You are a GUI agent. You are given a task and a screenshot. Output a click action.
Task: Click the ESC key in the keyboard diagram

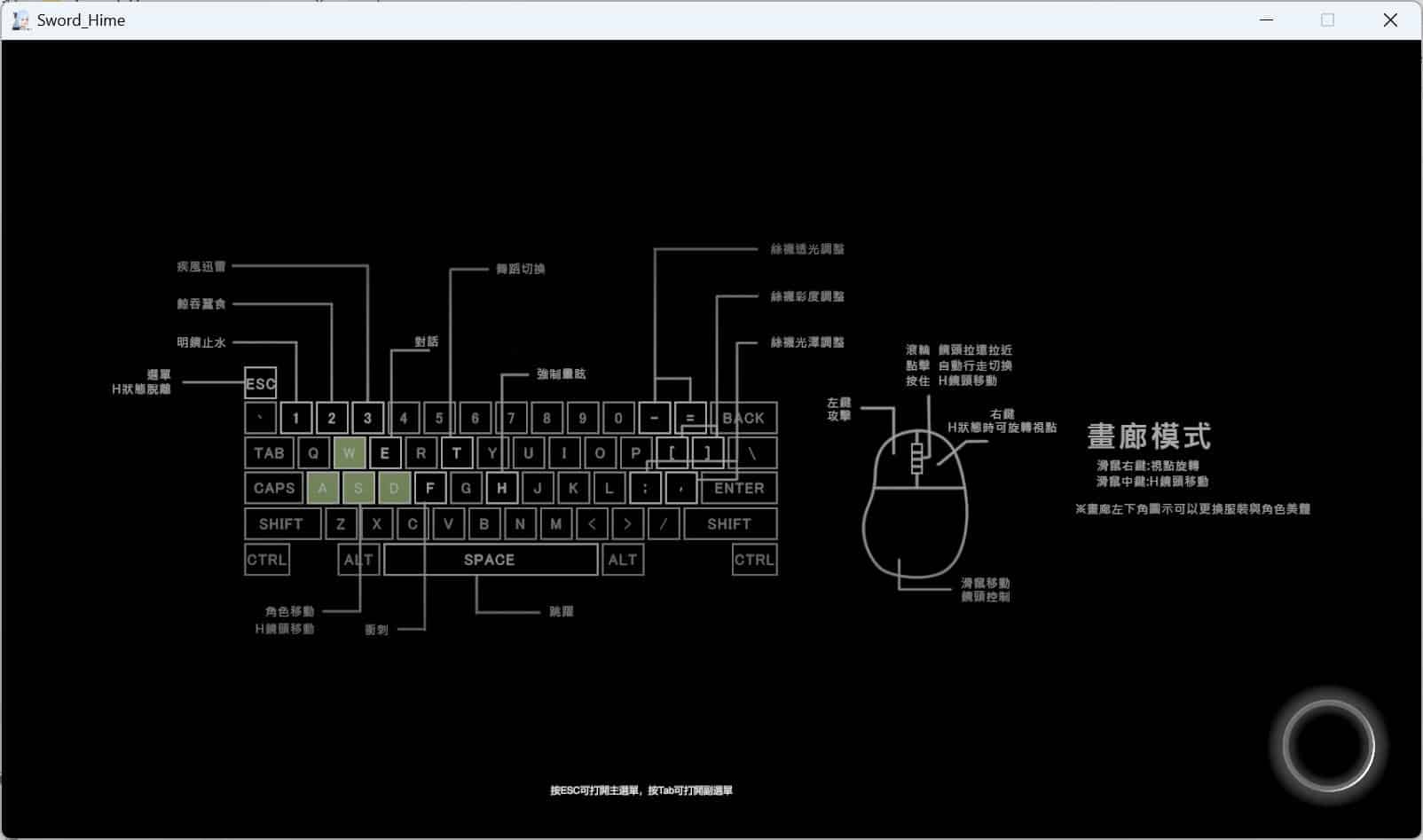tap(260, 383)
